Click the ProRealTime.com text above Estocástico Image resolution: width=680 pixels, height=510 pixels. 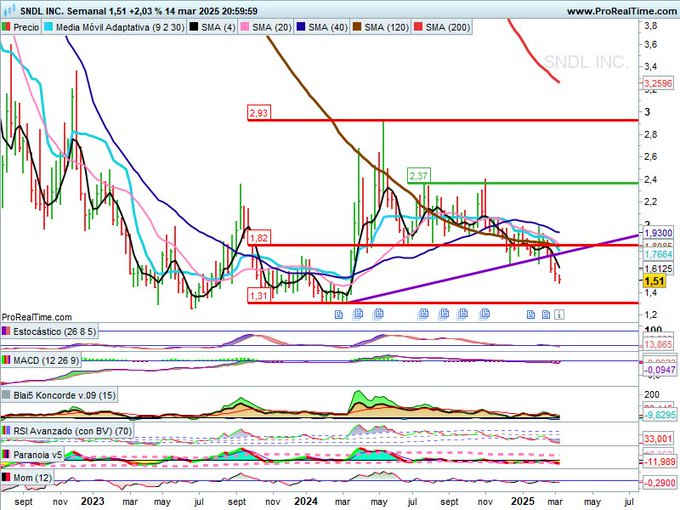pos(37,317)
